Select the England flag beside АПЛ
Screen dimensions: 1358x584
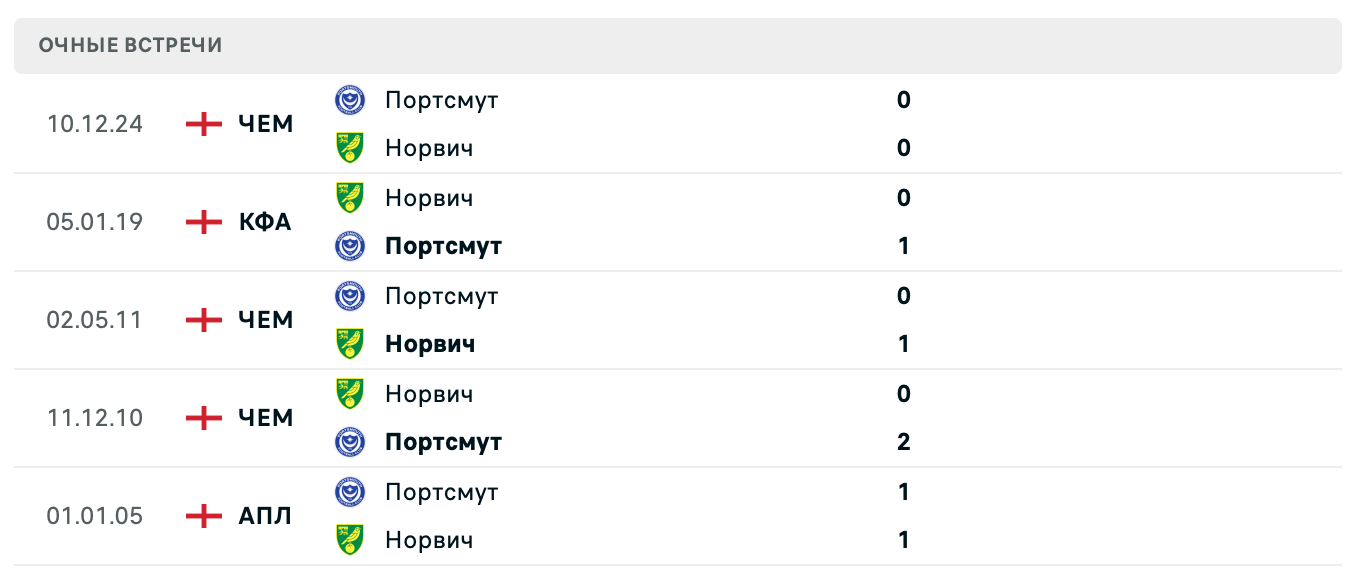[x=202, y=516]
